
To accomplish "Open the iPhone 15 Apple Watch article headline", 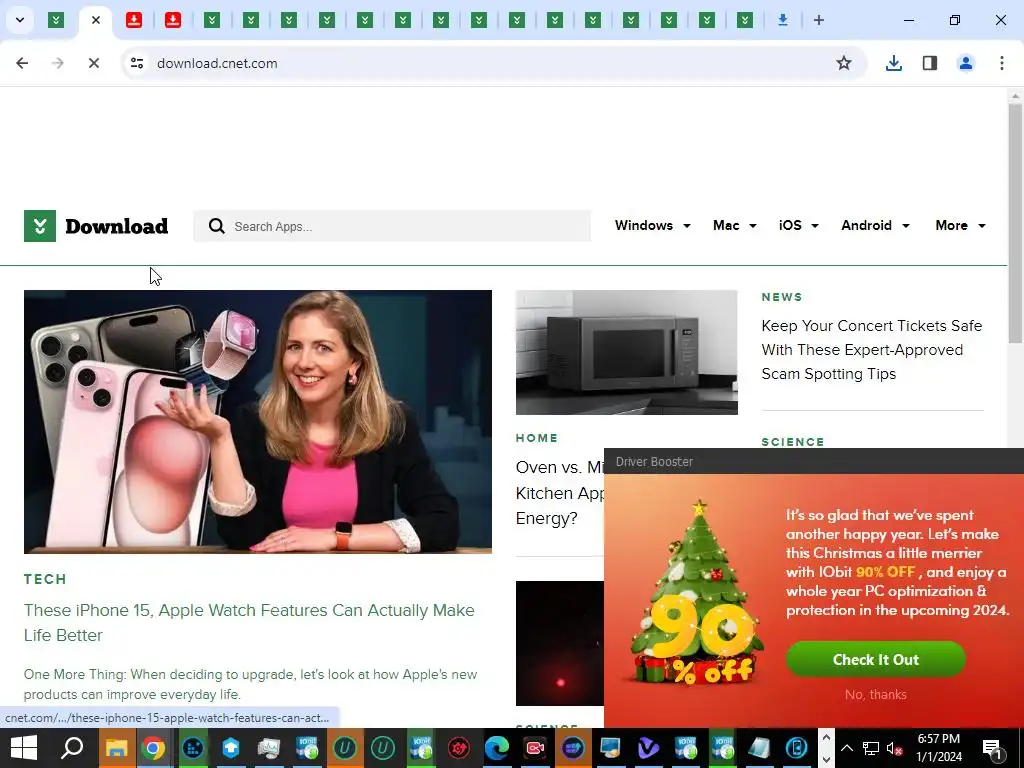I will coord(249,622).
